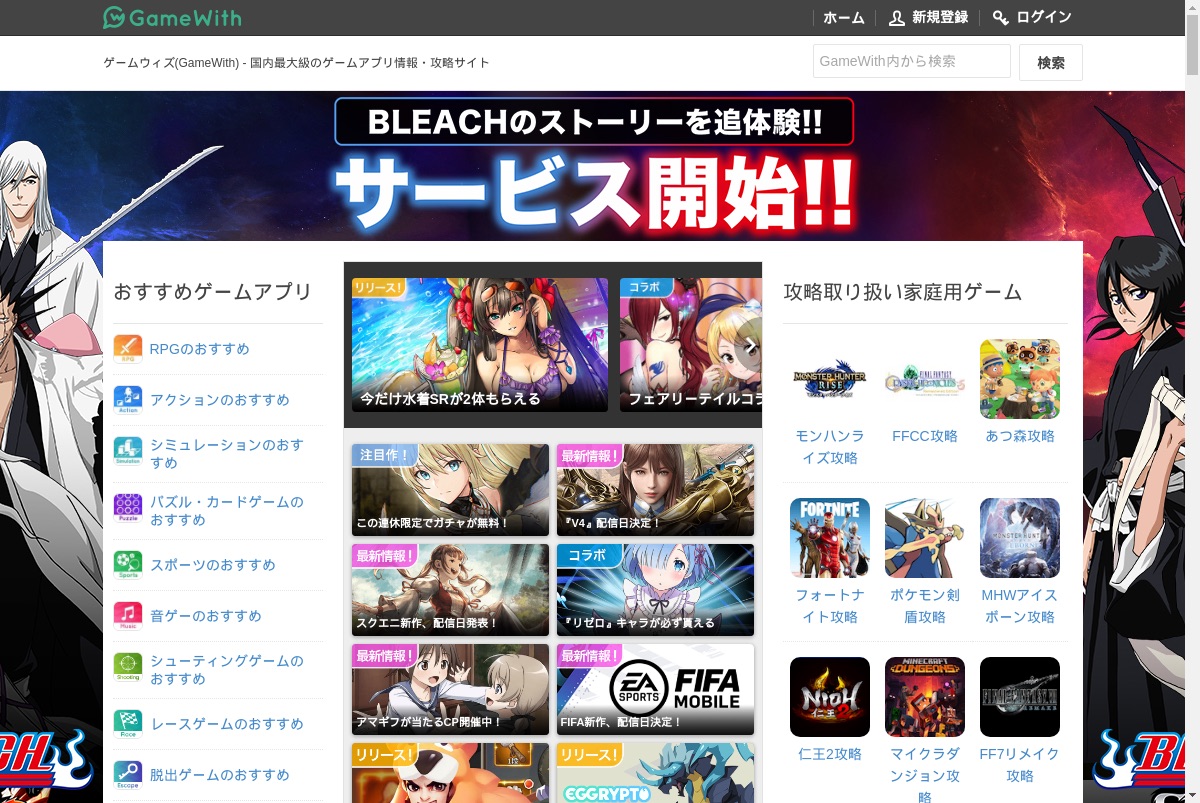Open FFCC攻略 text link
Image resolution: width=1200 pixels, height=803 pixels.
coord(925,436)
